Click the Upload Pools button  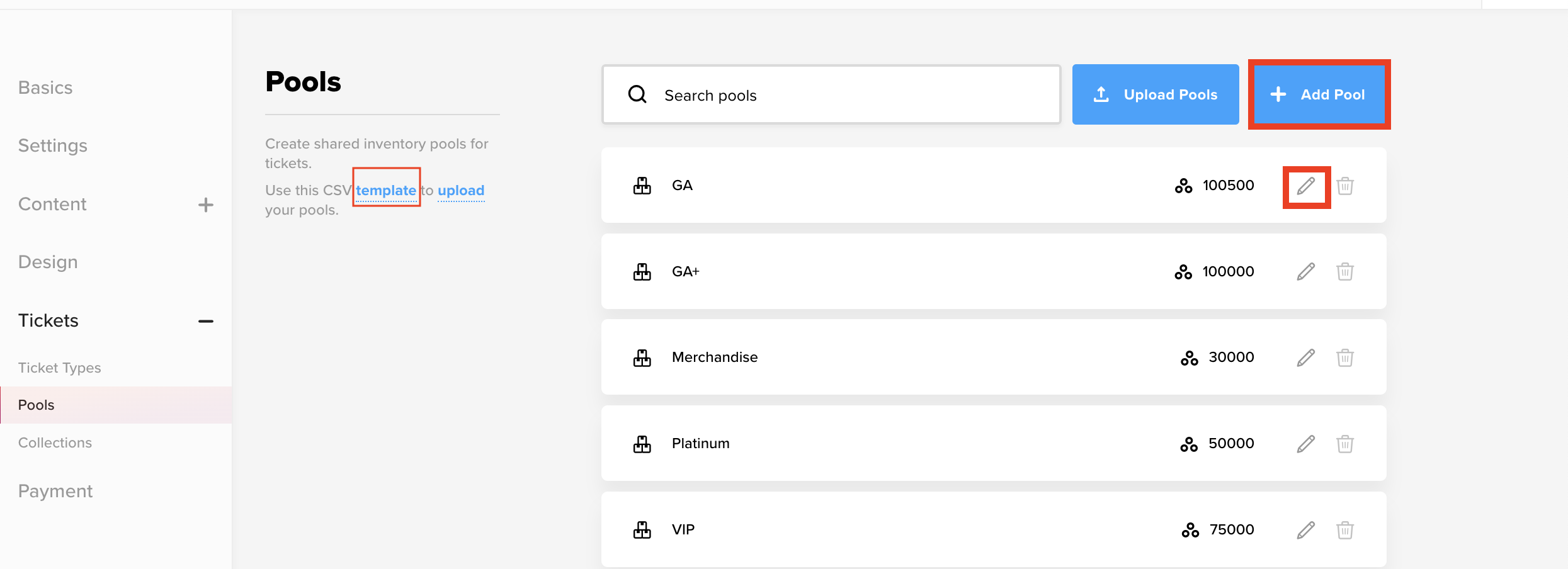(x=1155, y=94)
